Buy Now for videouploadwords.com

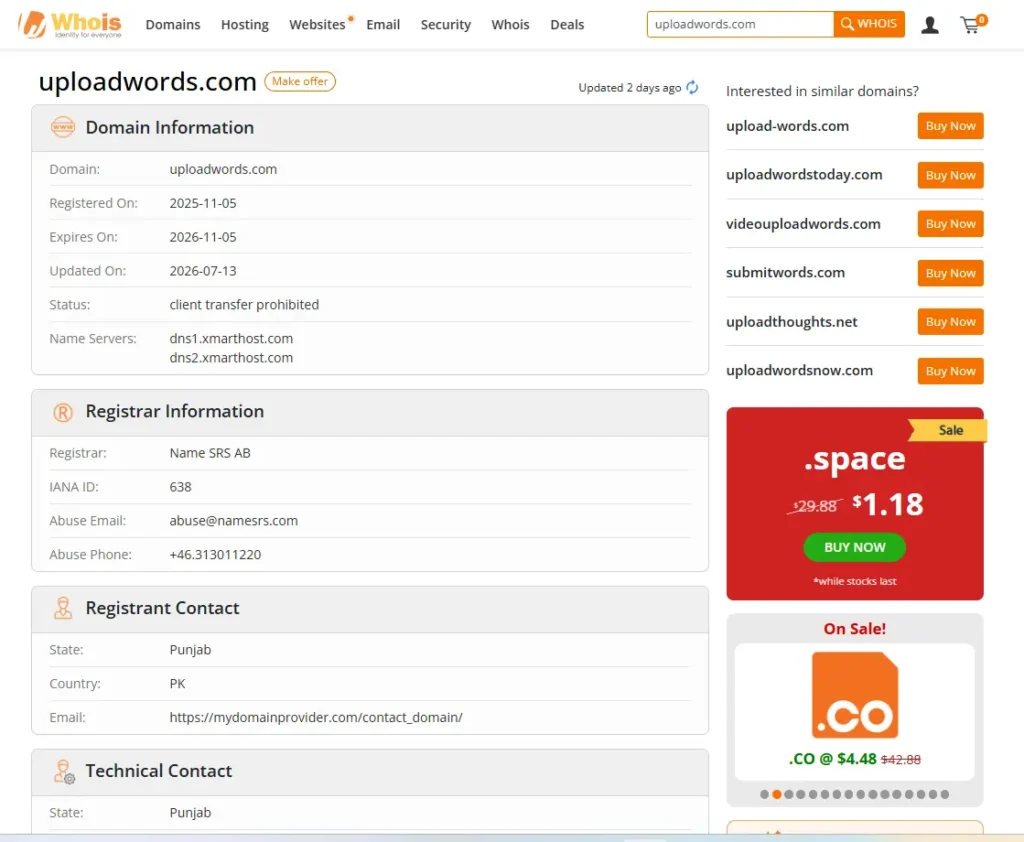[x=950, y=224]
